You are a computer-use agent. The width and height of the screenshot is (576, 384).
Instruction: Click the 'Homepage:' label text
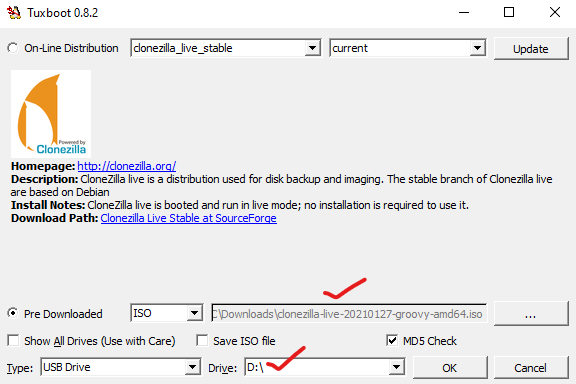tap(43, 166)
